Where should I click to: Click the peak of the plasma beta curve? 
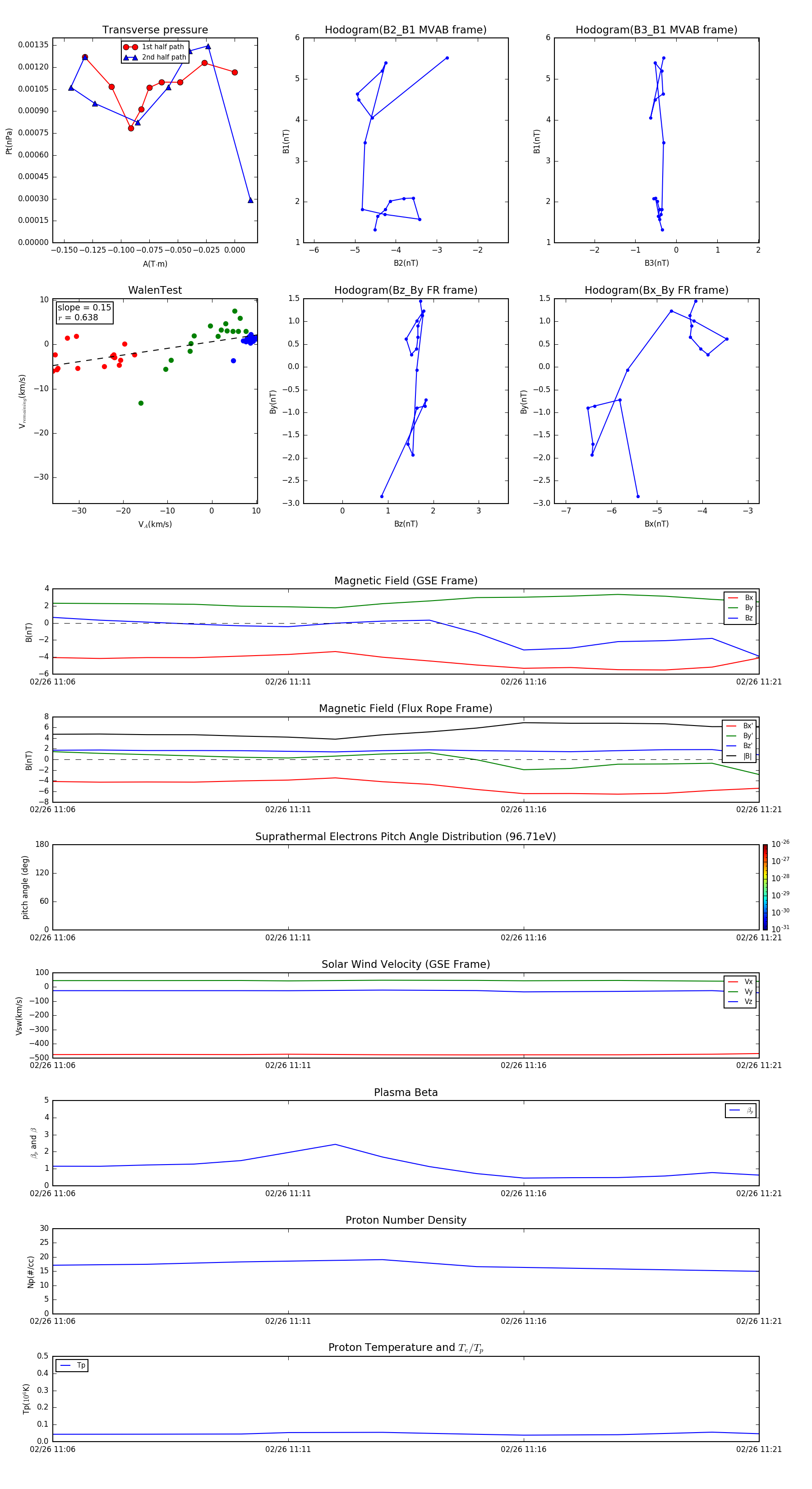(x=335, y=1144)
